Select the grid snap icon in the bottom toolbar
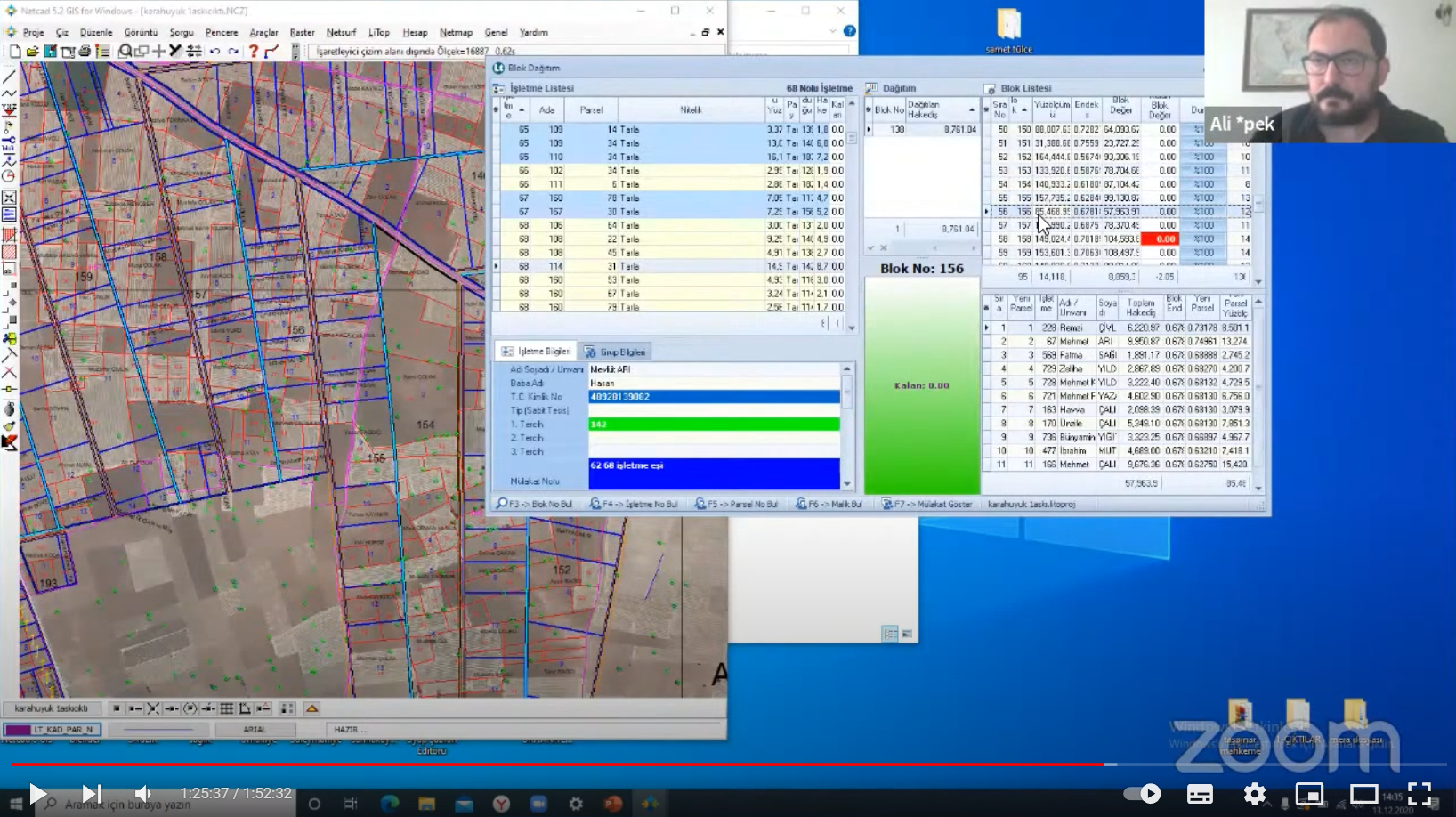Screen dimensions: 1456x817 (x=226, y=708)
